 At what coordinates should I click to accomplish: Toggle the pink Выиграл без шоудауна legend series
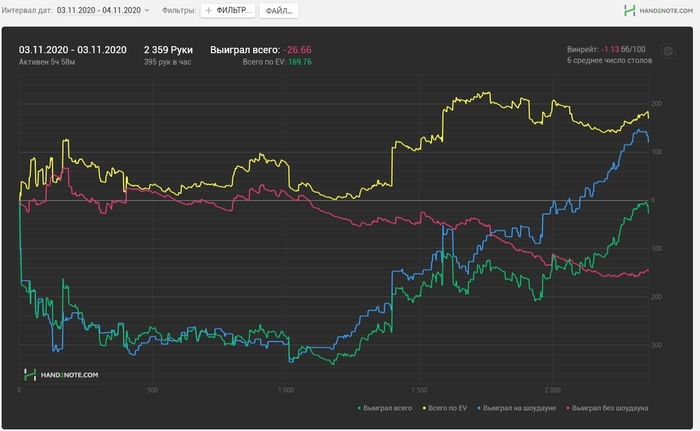[x=607, y=408]
